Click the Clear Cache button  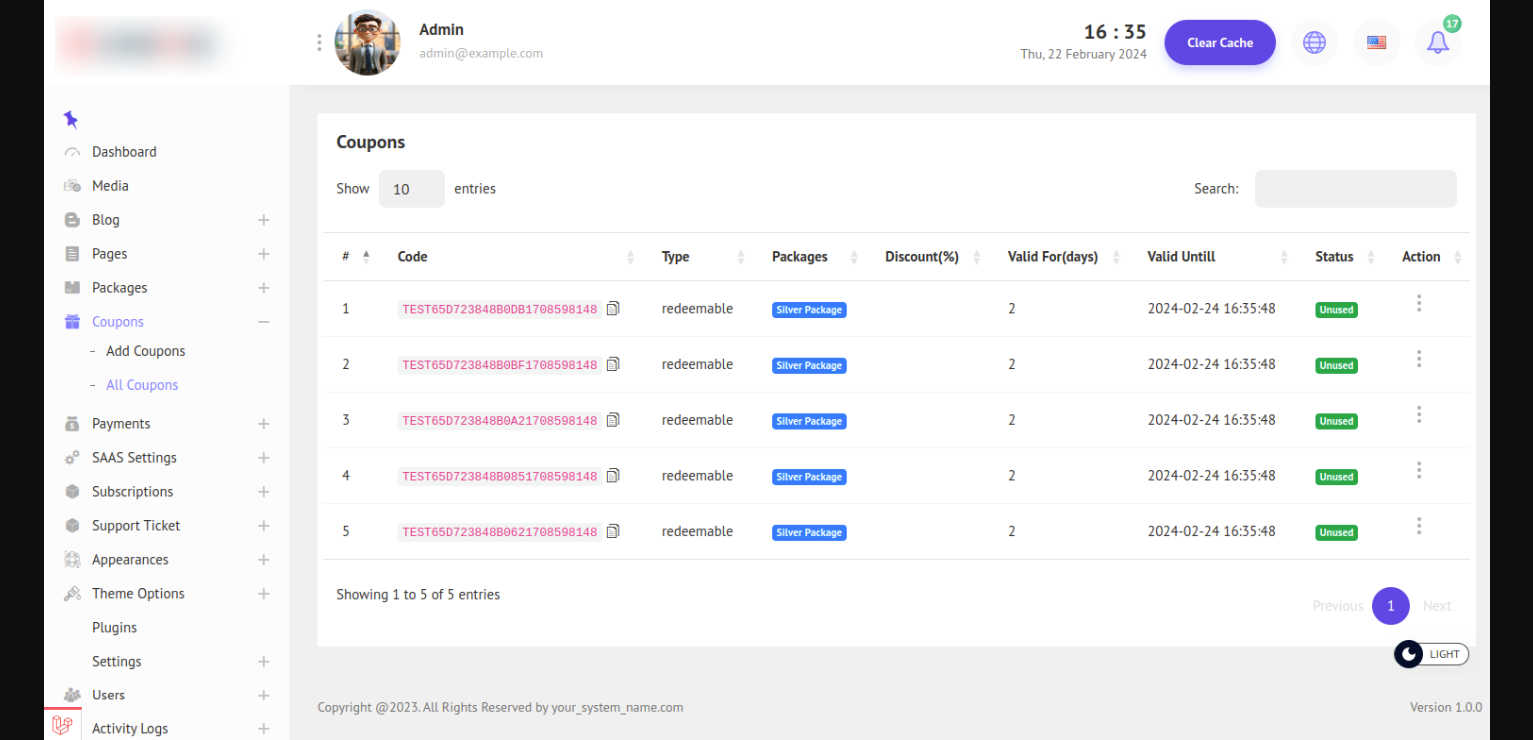pos(1219,43)
